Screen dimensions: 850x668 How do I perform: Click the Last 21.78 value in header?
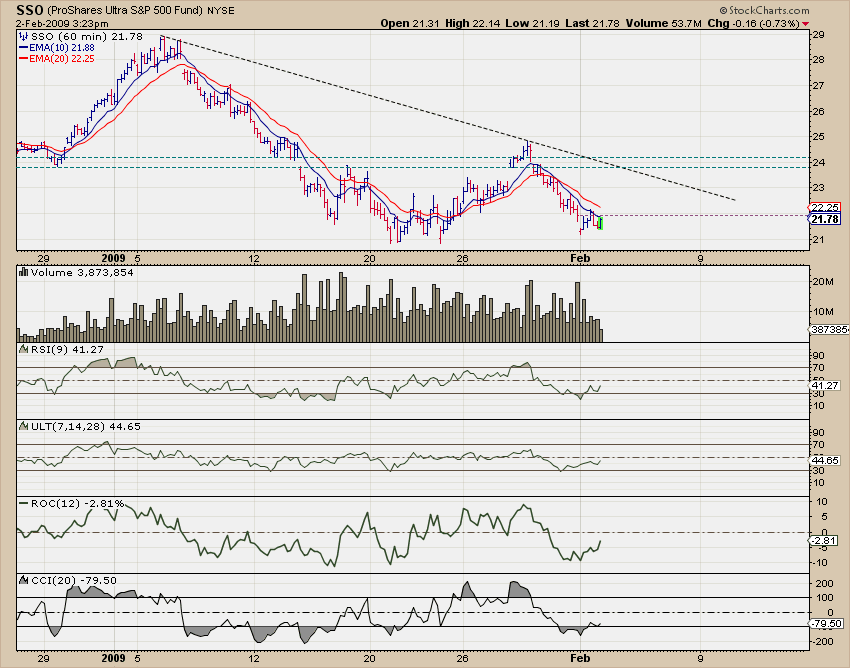[592, 23]
